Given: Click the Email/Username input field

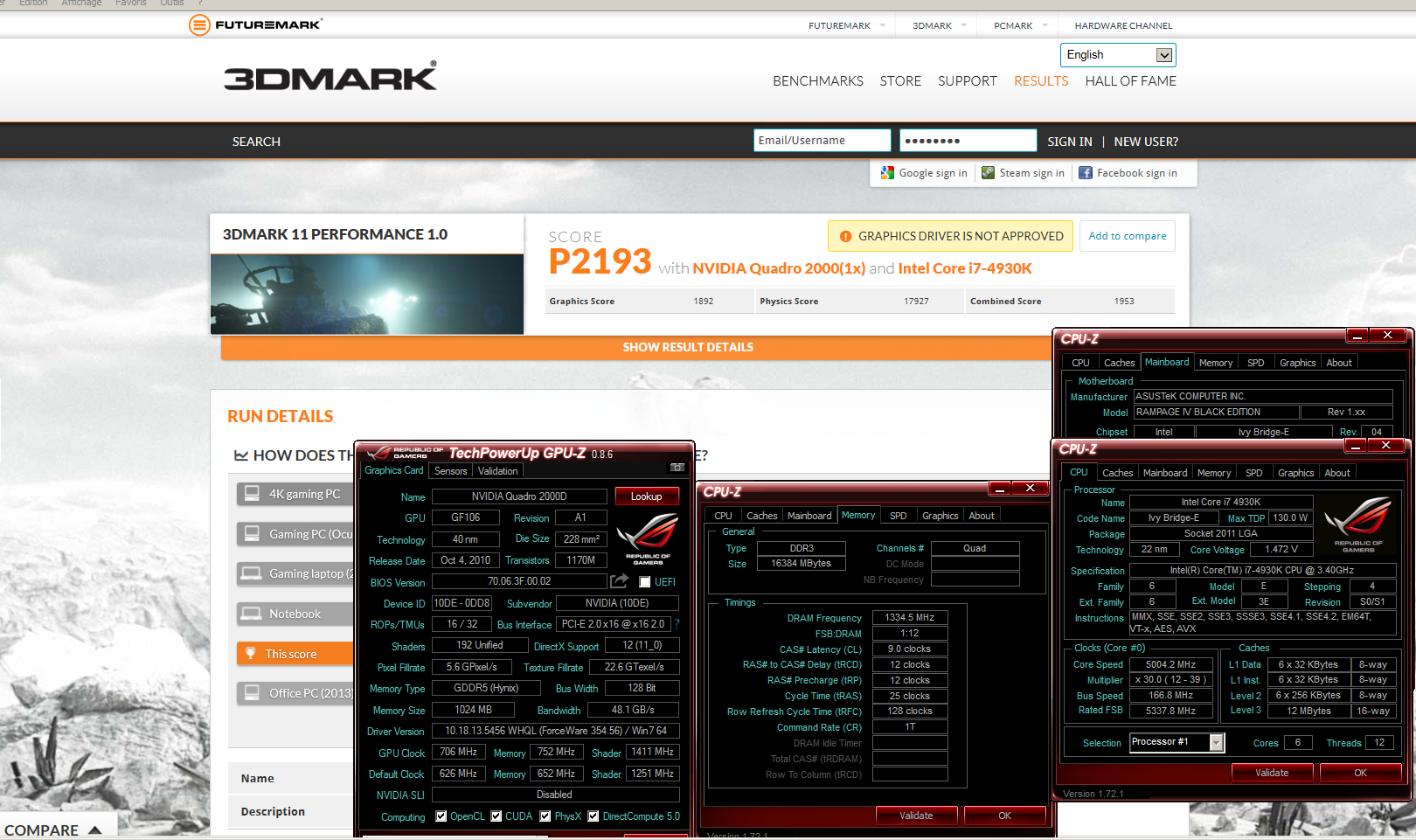Looking at the screenshot, I should click(x=822, y=141).
